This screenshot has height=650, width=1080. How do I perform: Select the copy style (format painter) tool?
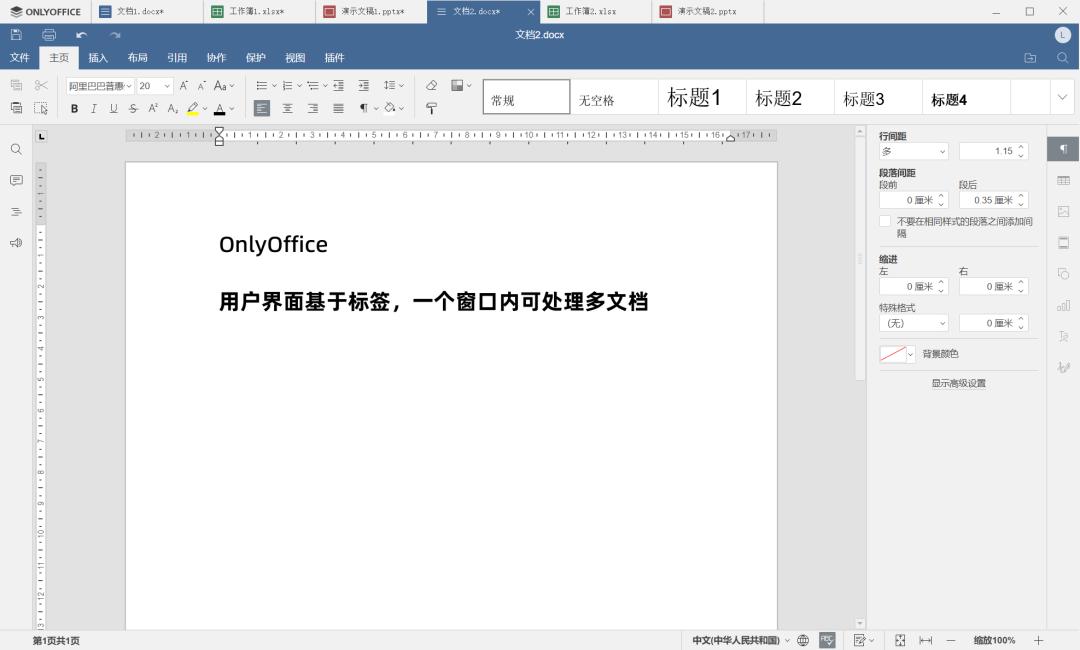coord(431,108)
